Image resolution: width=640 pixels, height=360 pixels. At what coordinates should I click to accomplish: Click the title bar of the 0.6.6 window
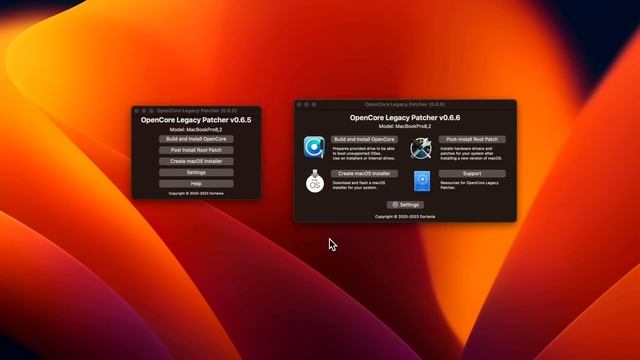(405, 104)
